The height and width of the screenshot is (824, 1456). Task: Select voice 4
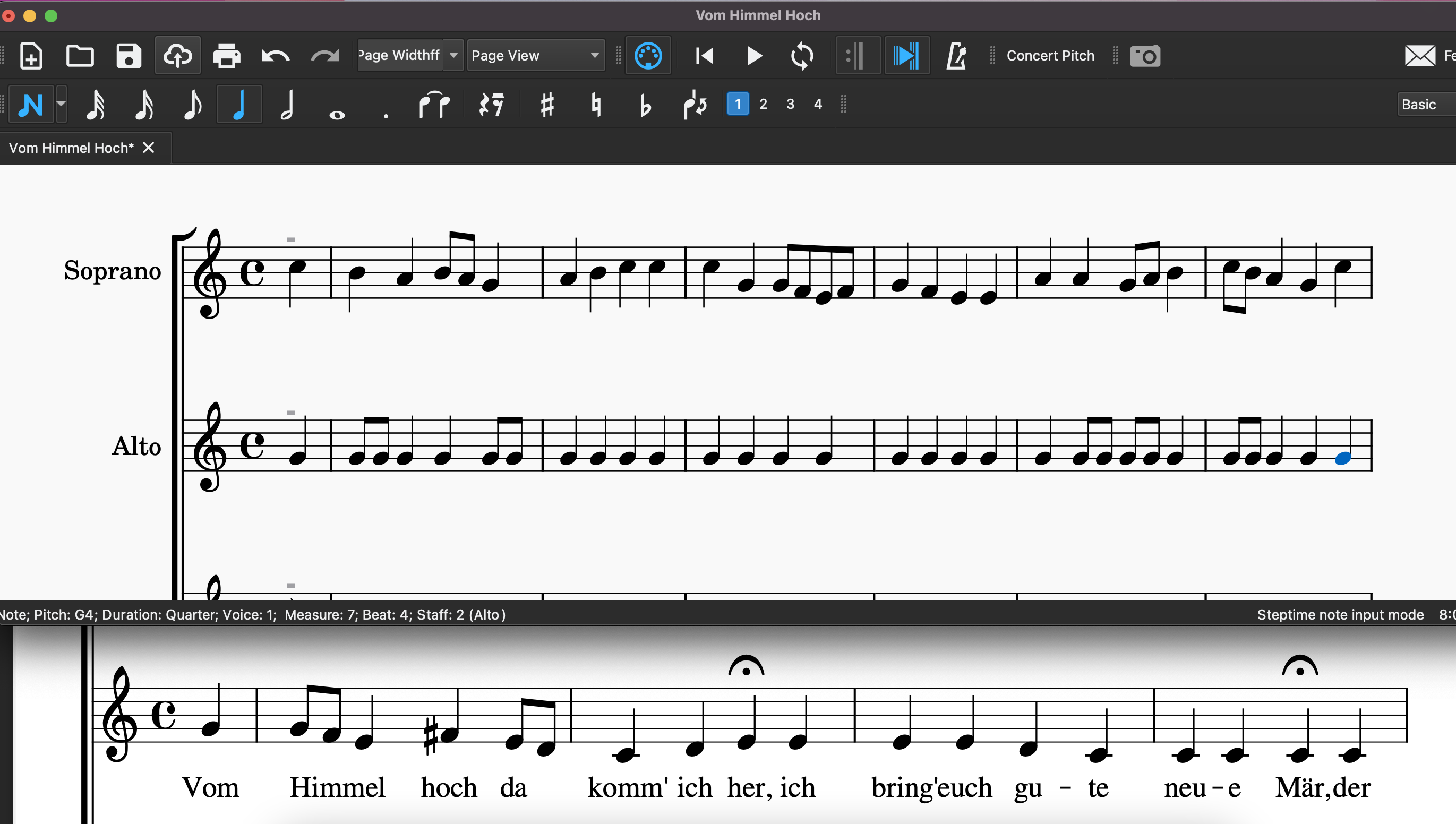(818, 104)
